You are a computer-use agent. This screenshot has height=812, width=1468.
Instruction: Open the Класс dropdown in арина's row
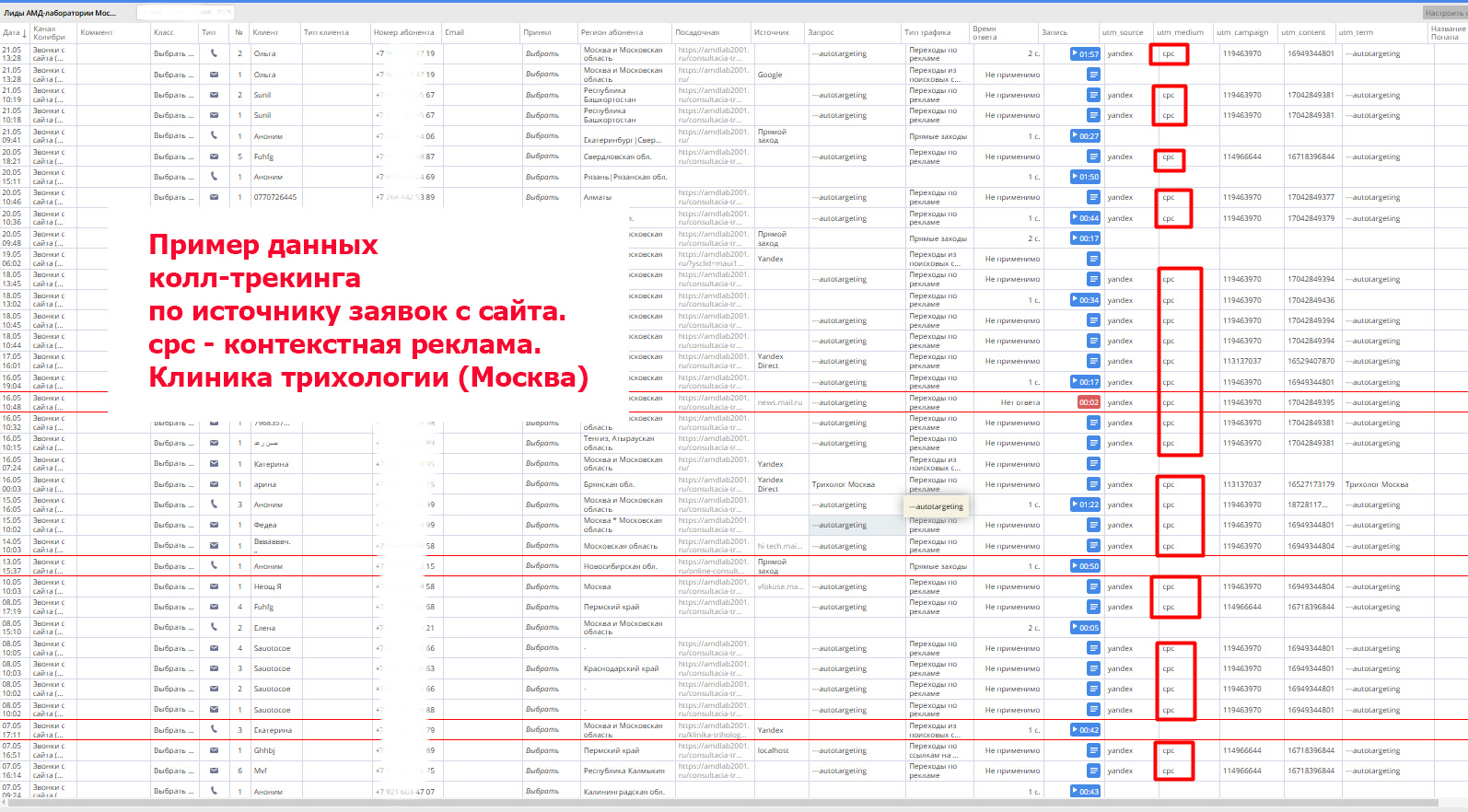tap(174, 484)
